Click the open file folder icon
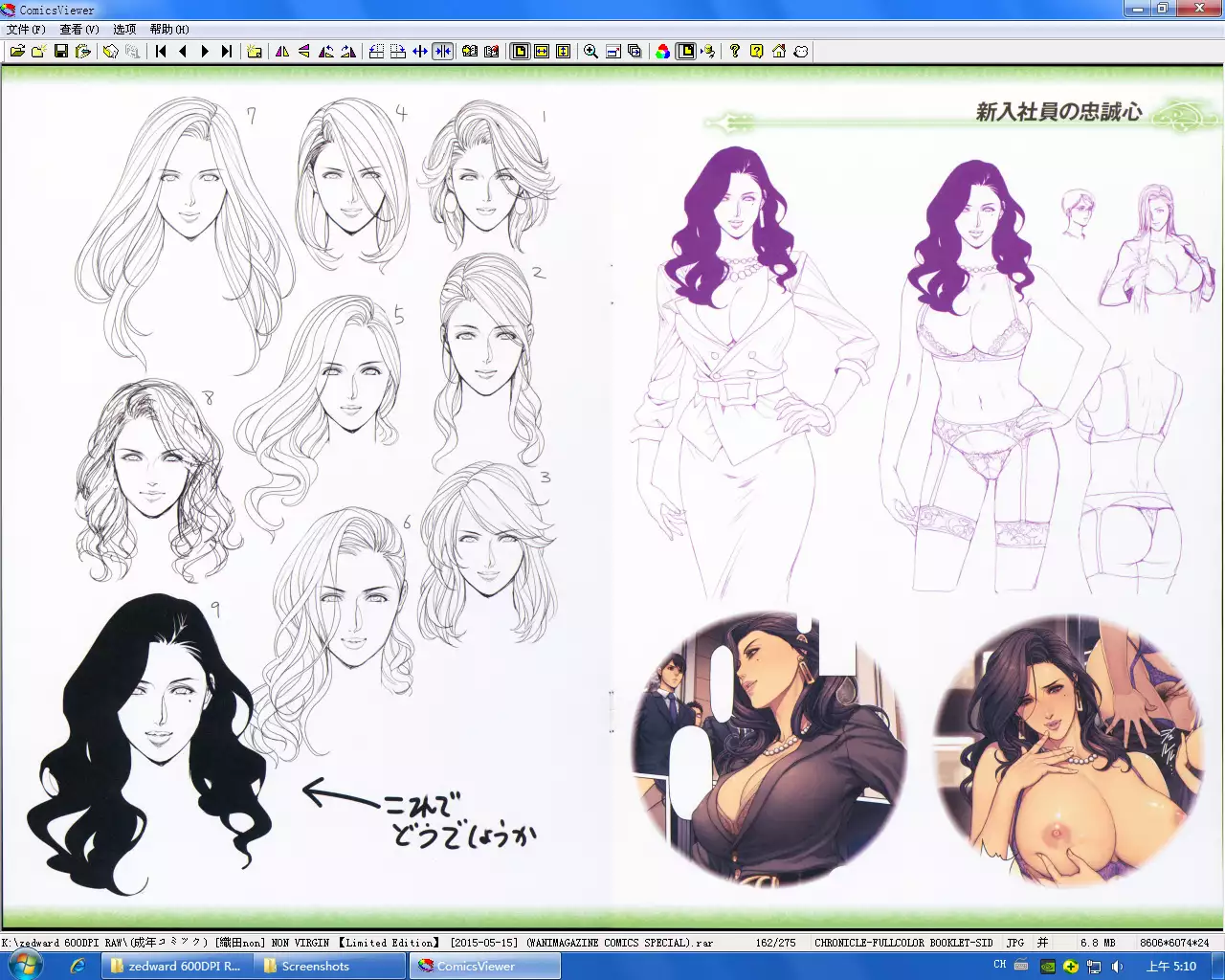The image size is (1225, 980). [17, 52]
